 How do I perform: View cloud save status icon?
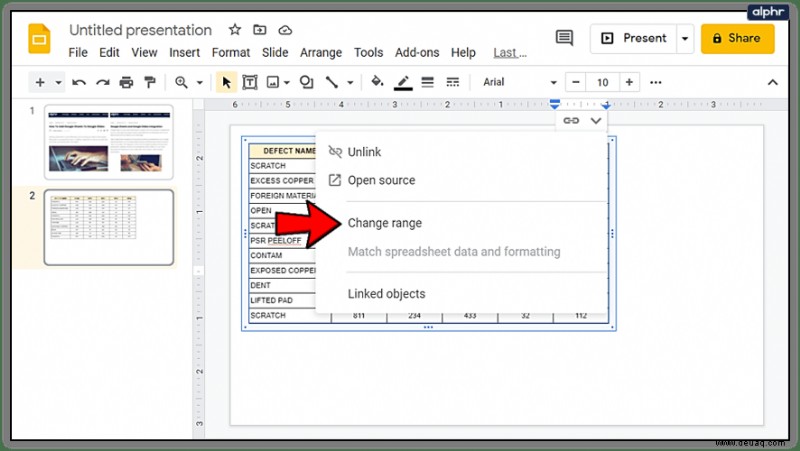coord(285,30)
